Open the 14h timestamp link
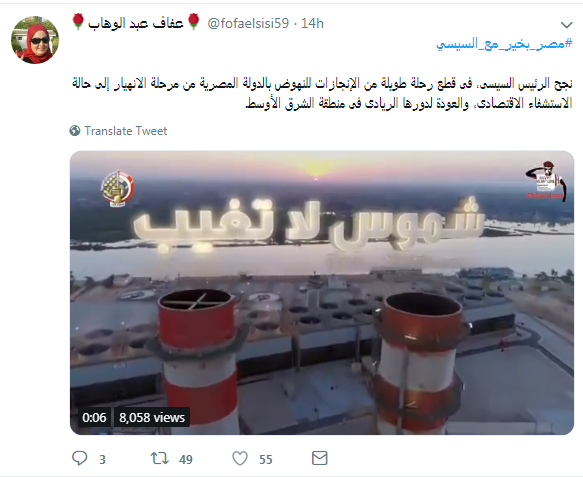The height and width of the screenshot is (477, 583). coord(312,23)
